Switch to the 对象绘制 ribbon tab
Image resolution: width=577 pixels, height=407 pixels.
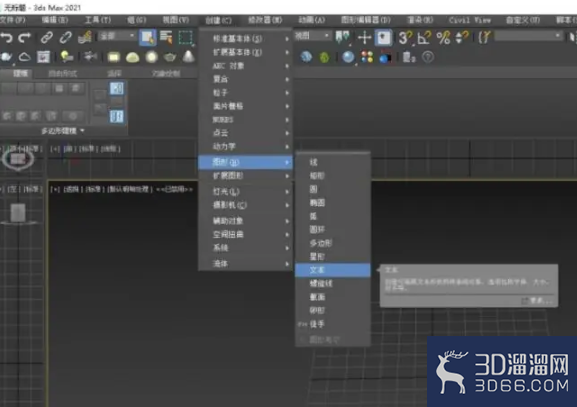(x=166, y=74)
